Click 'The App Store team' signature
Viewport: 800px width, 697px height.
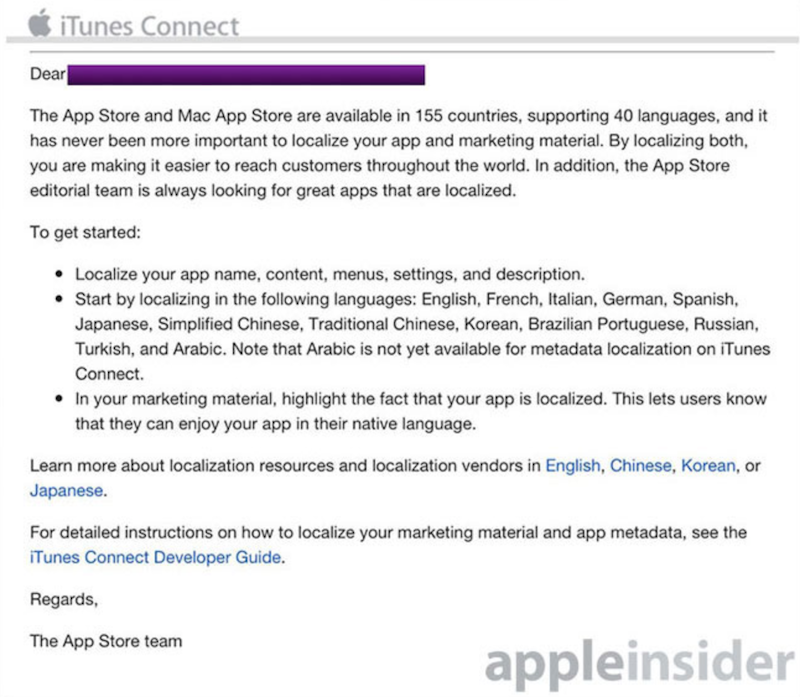pos(106,641)
